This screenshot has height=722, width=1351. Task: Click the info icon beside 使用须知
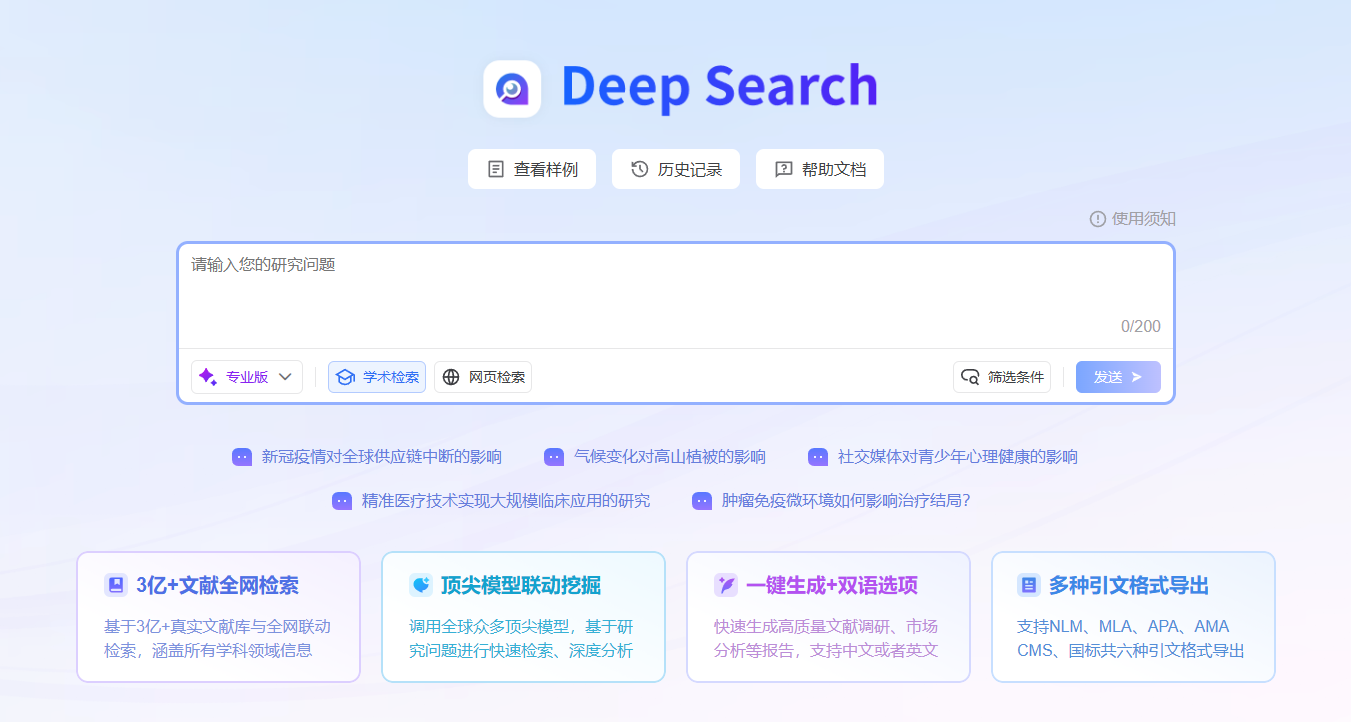[1098, 219]
